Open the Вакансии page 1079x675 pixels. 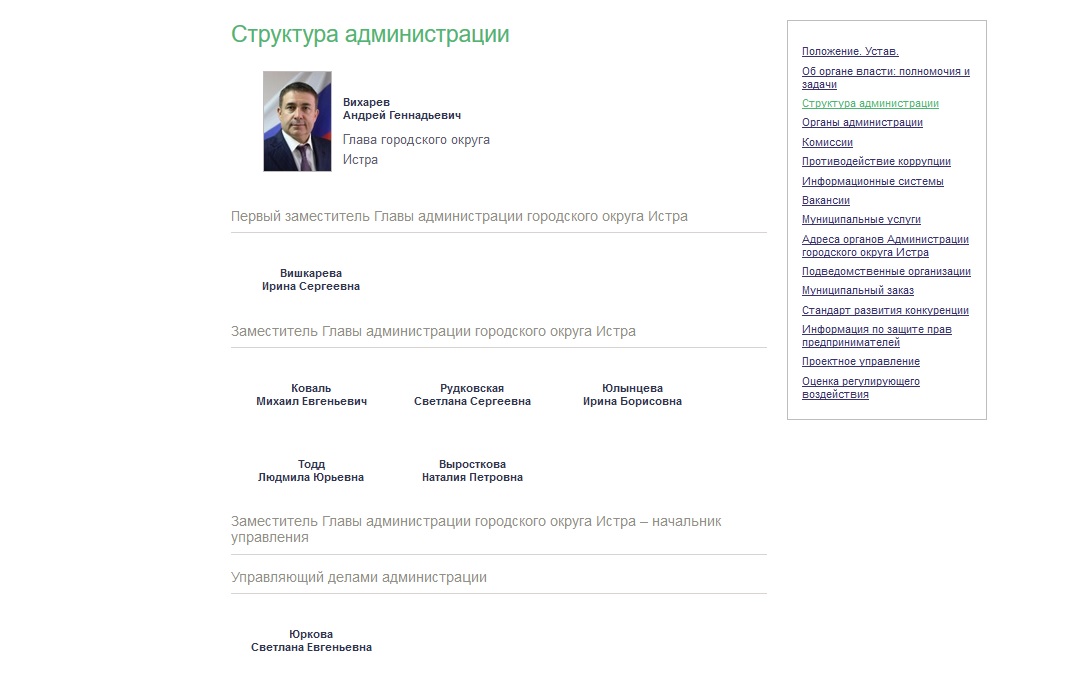[x=826, y=201]
